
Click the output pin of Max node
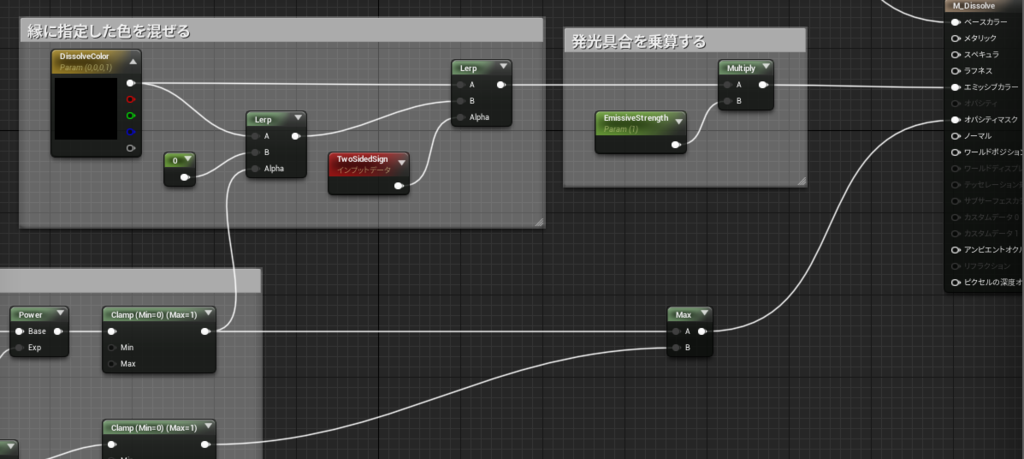[701, 332]
